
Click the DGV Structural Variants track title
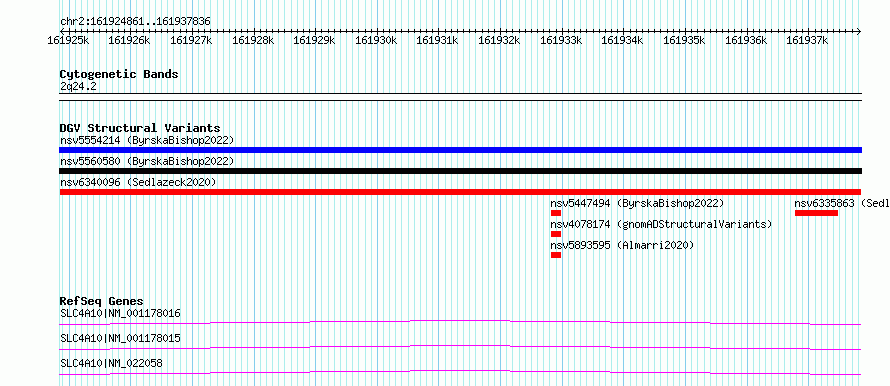140,128
